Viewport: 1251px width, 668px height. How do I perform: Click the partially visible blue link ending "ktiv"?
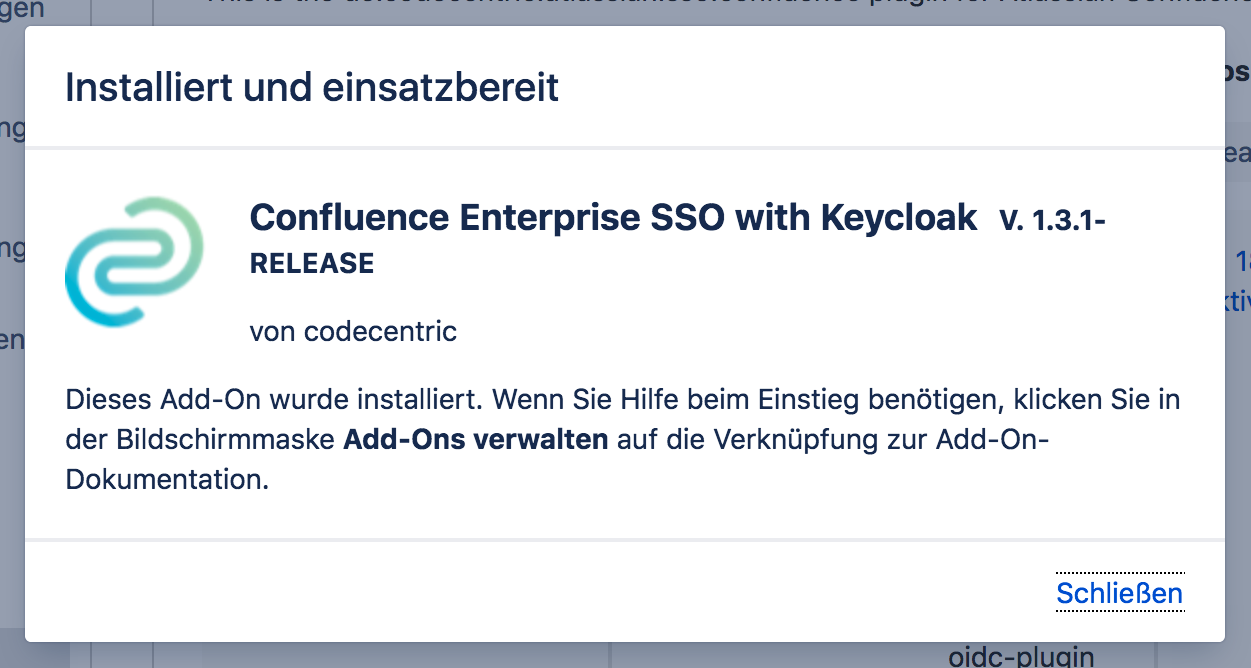point(1240,296)
